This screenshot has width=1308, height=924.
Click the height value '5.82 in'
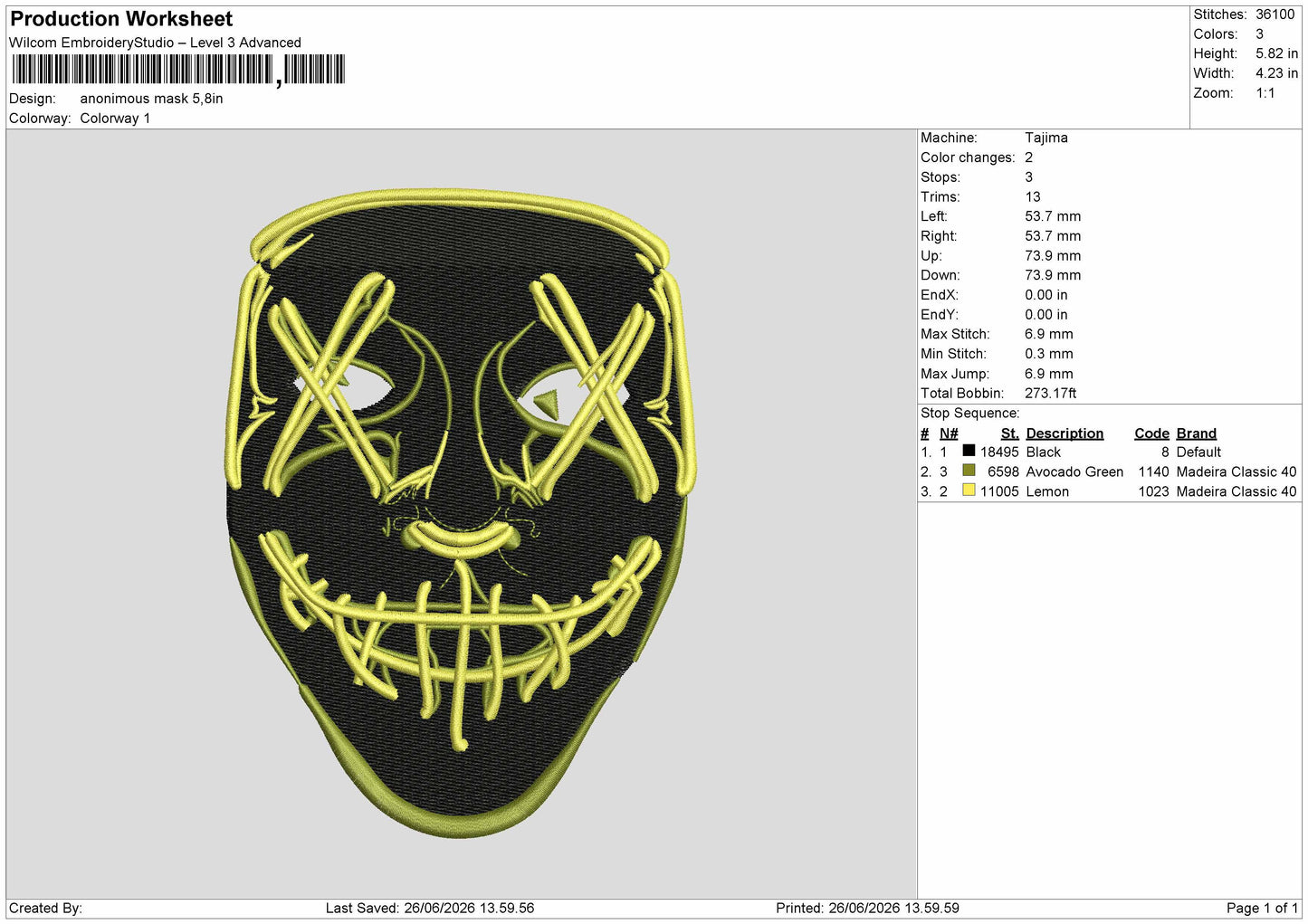(x=1276, y=53)
